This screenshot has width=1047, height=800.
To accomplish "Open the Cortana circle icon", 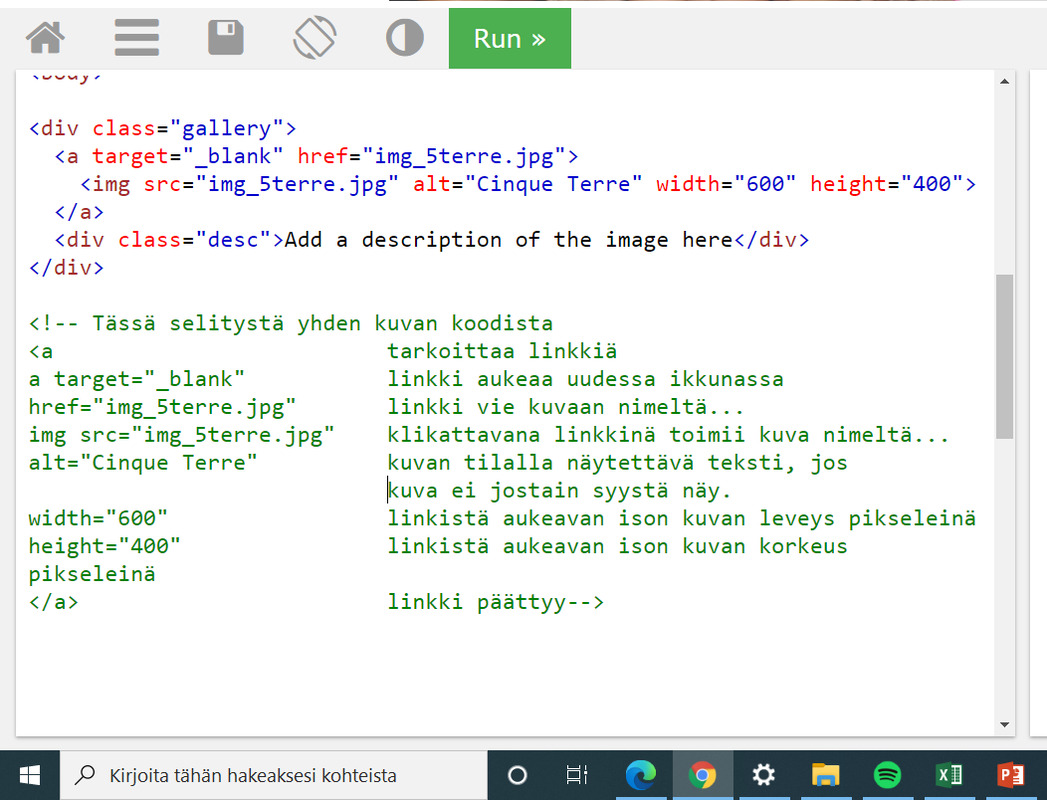I will click(x=517, y=775).
